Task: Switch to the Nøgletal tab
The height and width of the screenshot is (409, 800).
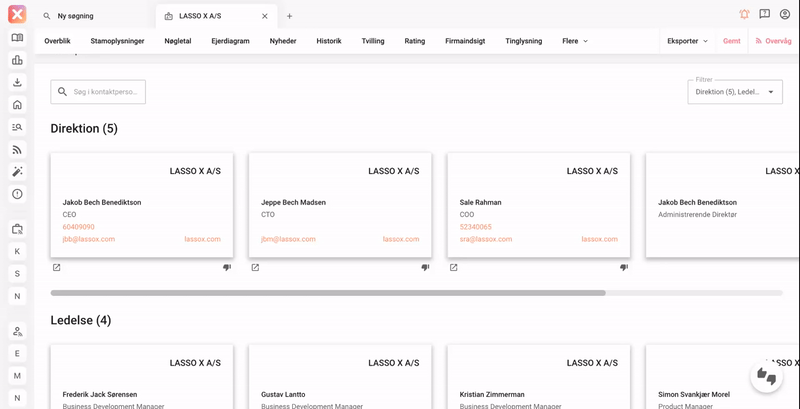Action: pyautogui.click(x=177, y=41)
